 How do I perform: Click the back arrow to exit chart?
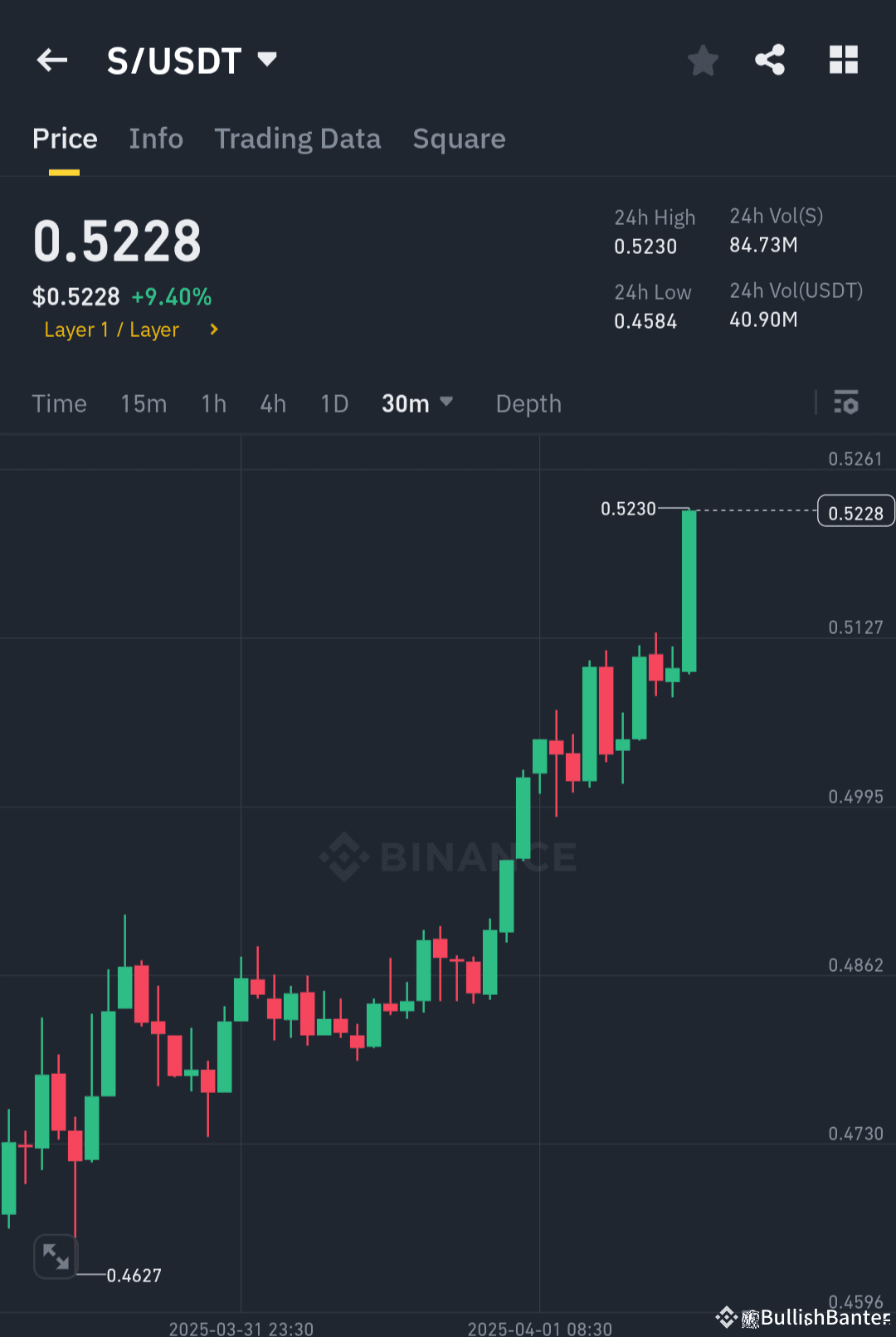51,60
